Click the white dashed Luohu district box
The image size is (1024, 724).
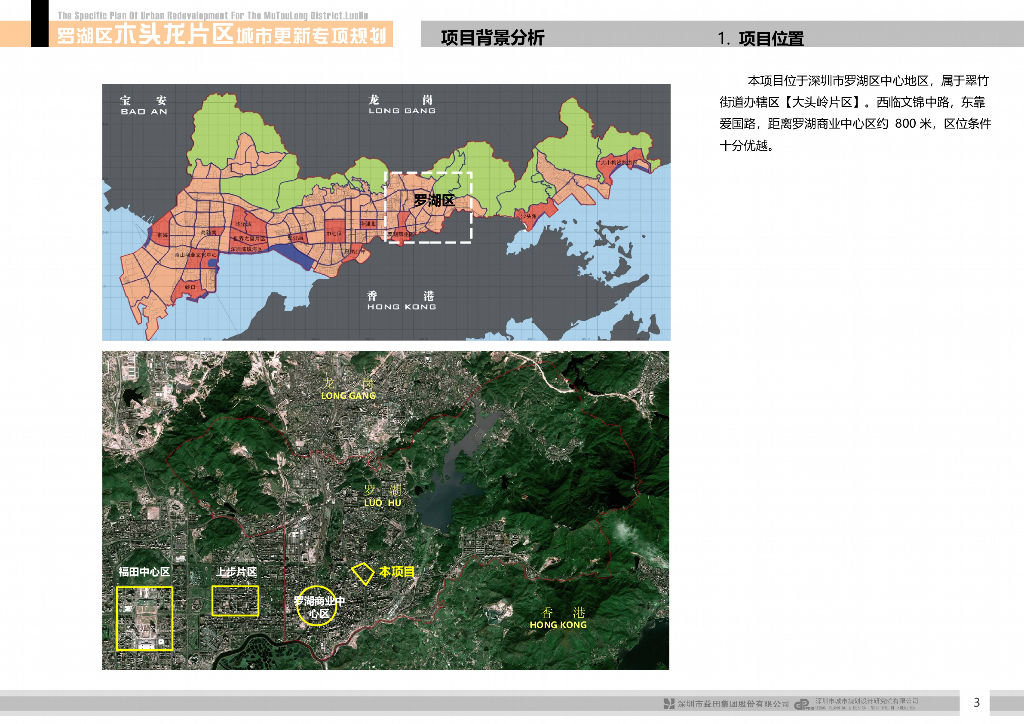[429, 207]
